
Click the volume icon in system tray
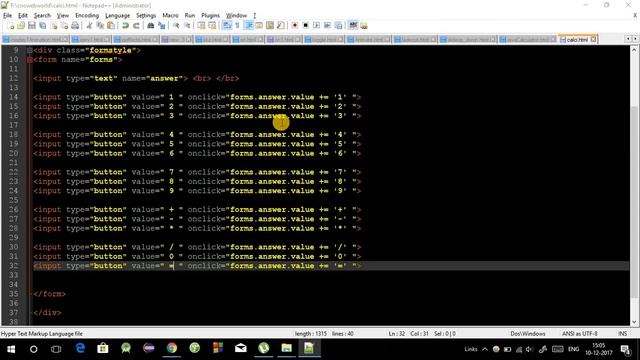point(529,349)
